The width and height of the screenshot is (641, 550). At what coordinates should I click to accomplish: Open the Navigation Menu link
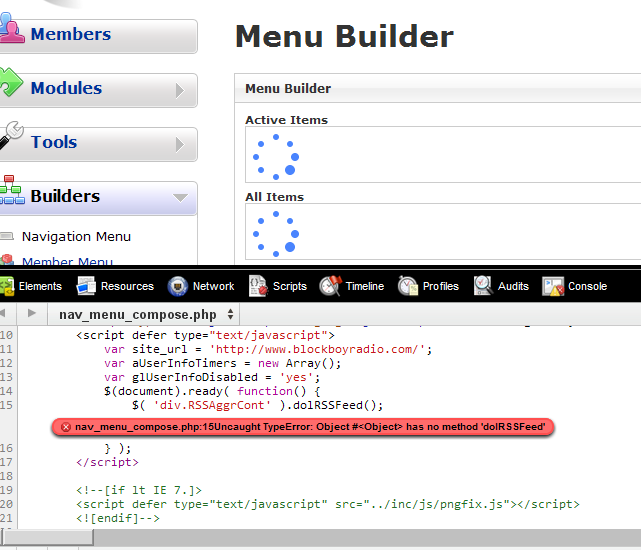click(x=76, y=236)
